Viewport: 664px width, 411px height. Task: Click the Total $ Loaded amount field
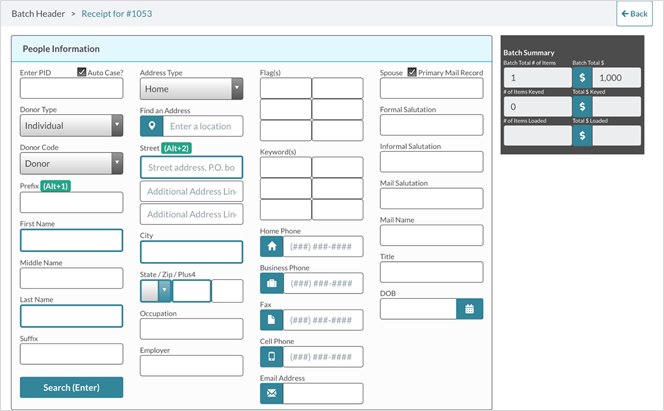click(617, 135)
